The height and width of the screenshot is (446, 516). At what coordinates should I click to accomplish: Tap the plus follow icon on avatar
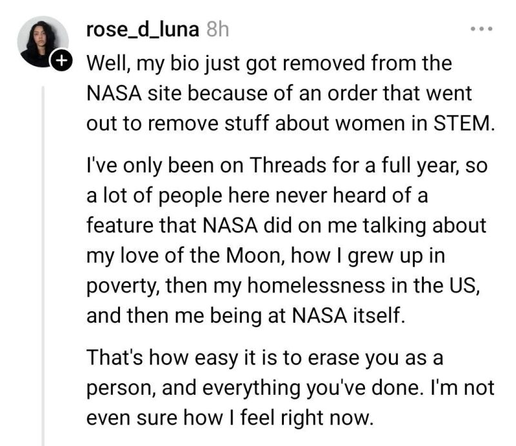[x=61, y=60]
